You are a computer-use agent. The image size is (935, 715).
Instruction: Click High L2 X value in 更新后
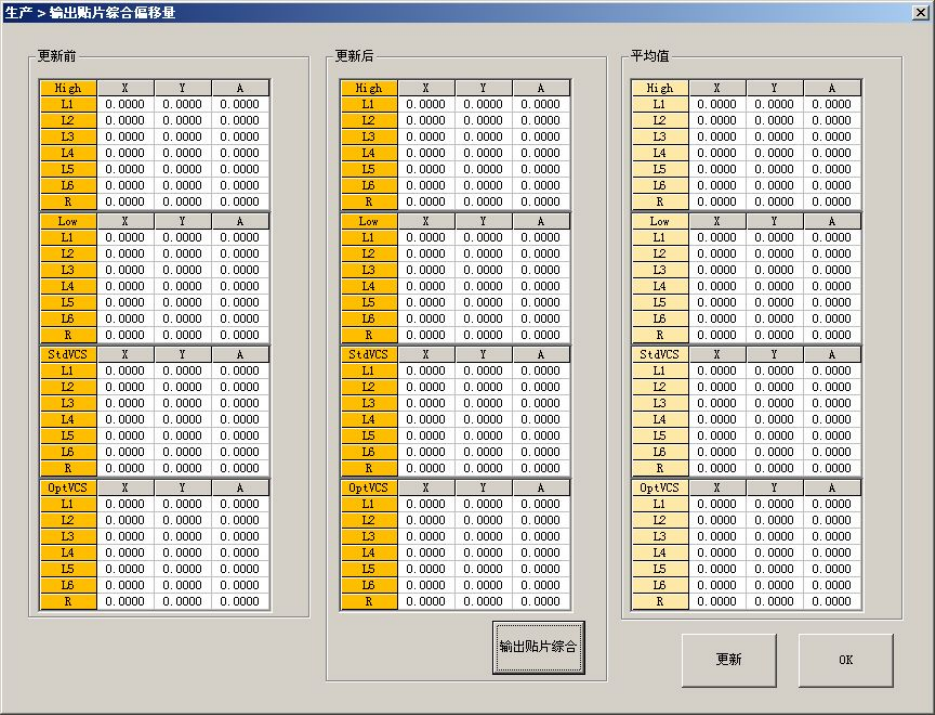click(x=426, y=120)
